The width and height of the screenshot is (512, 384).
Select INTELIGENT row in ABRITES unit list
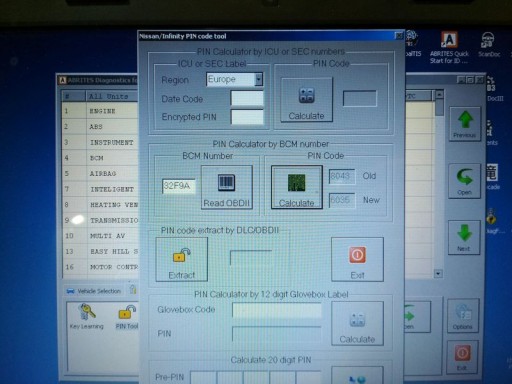point(100,189)
